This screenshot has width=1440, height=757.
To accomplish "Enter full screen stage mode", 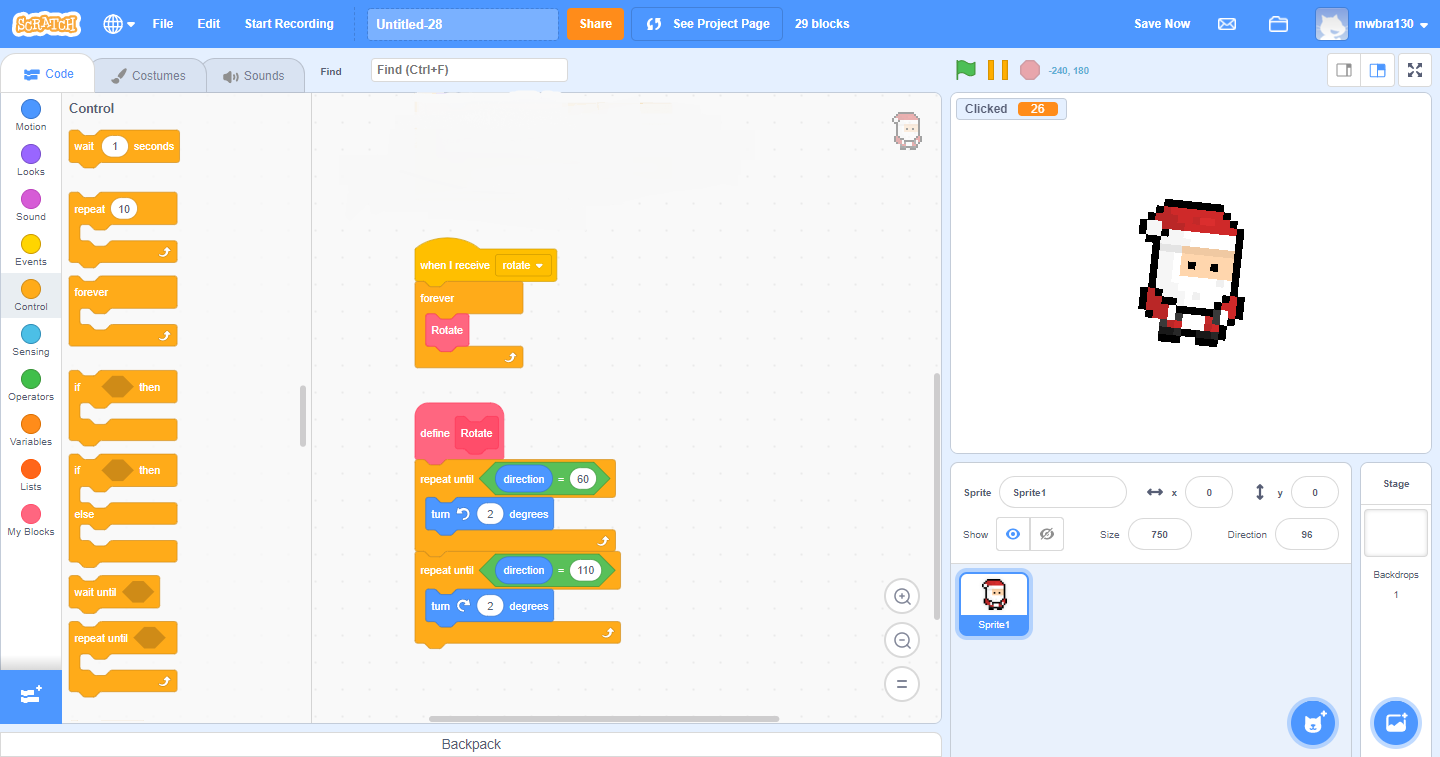I will pos(1415,70).
